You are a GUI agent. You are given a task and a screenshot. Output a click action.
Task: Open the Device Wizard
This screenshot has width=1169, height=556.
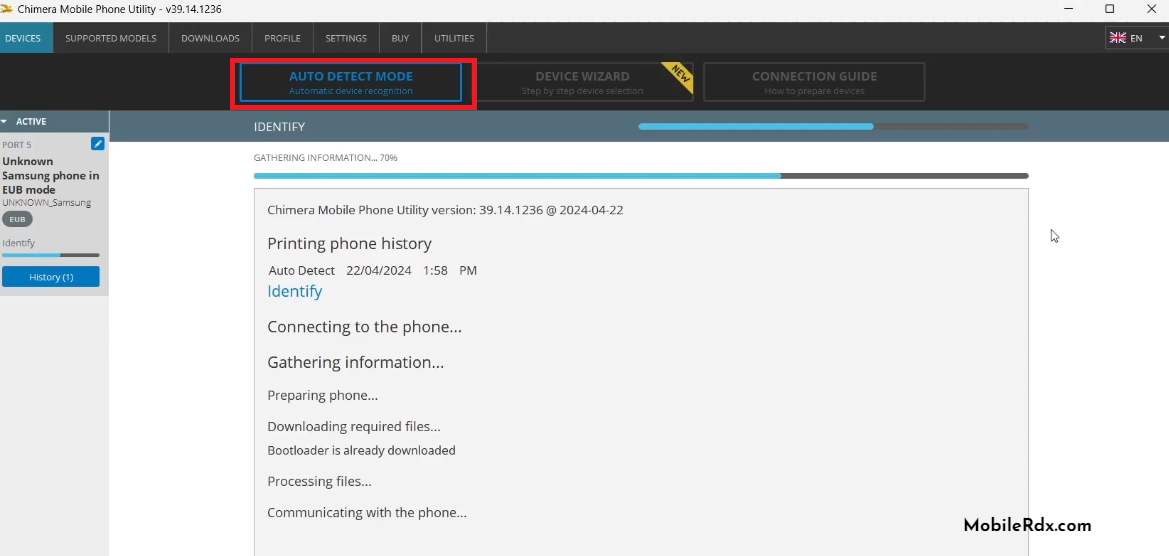(x=582, y=82)
